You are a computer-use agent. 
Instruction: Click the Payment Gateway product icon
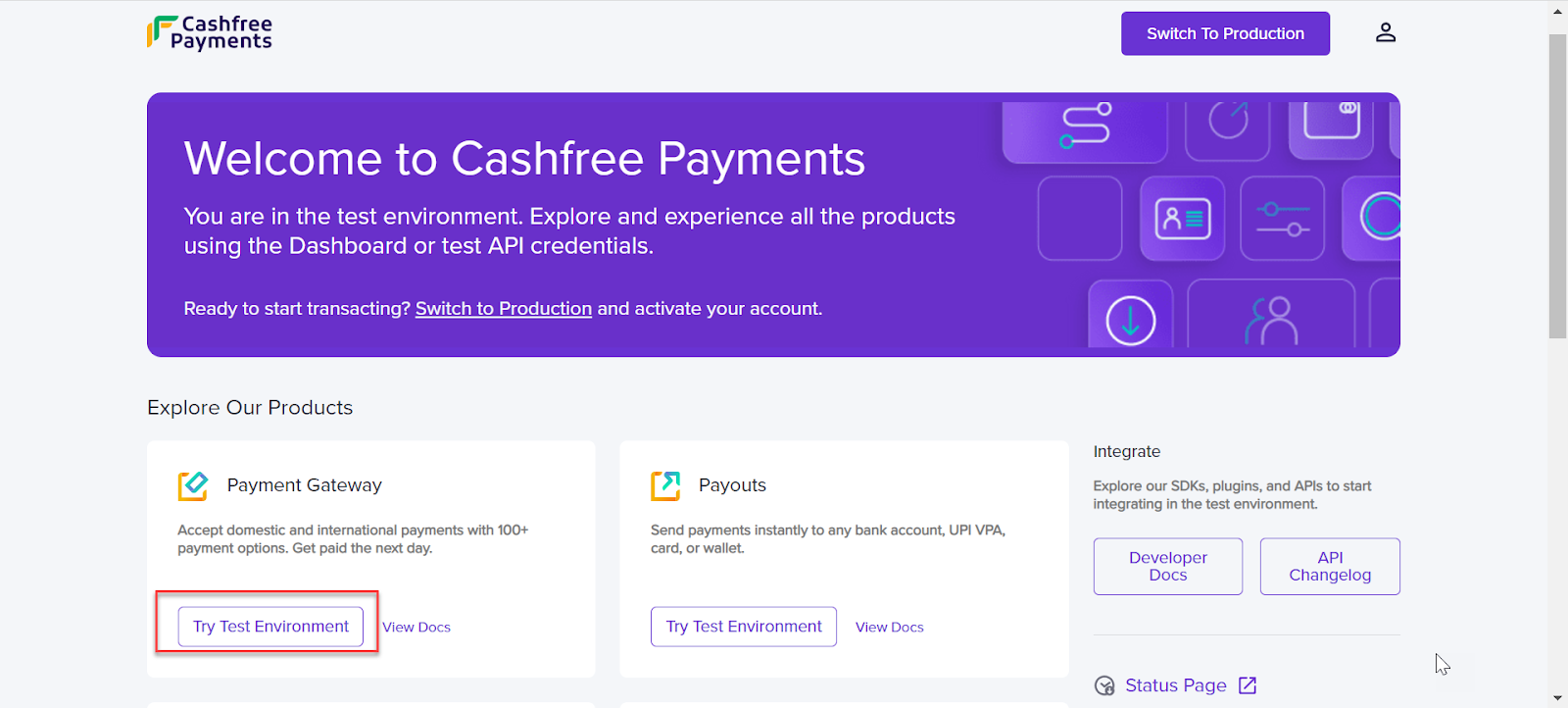click(x=193, y=485)
